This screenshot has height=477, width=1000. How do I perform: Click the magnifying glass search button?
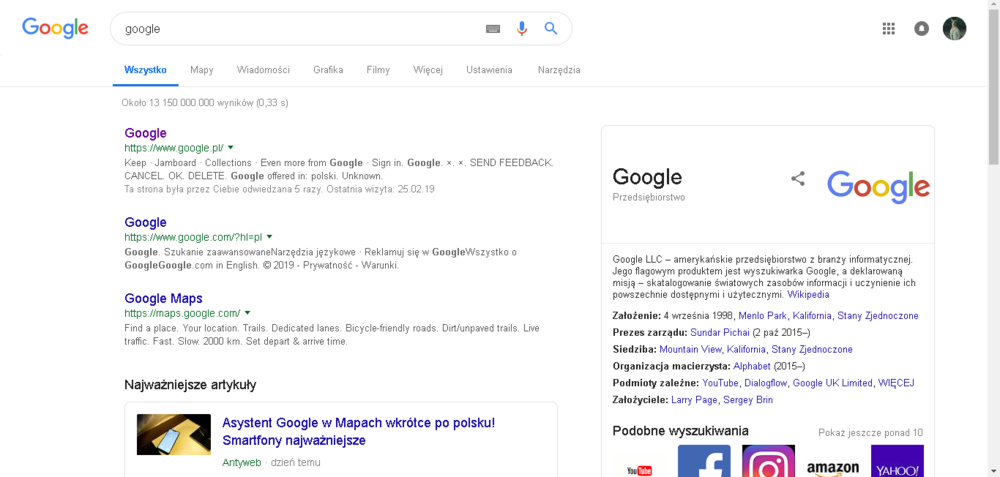click(550, 28)
